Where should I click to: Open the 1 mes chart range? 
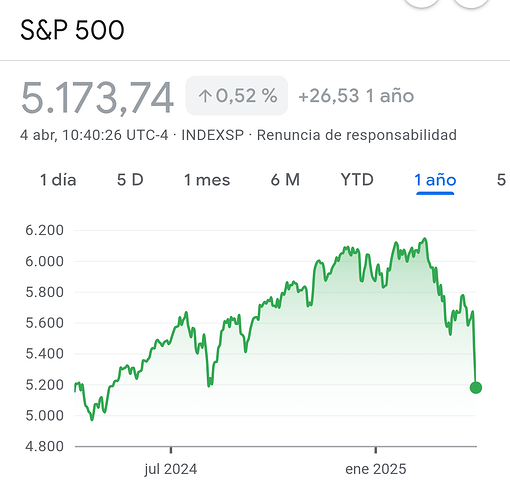[x=207, y=180]
